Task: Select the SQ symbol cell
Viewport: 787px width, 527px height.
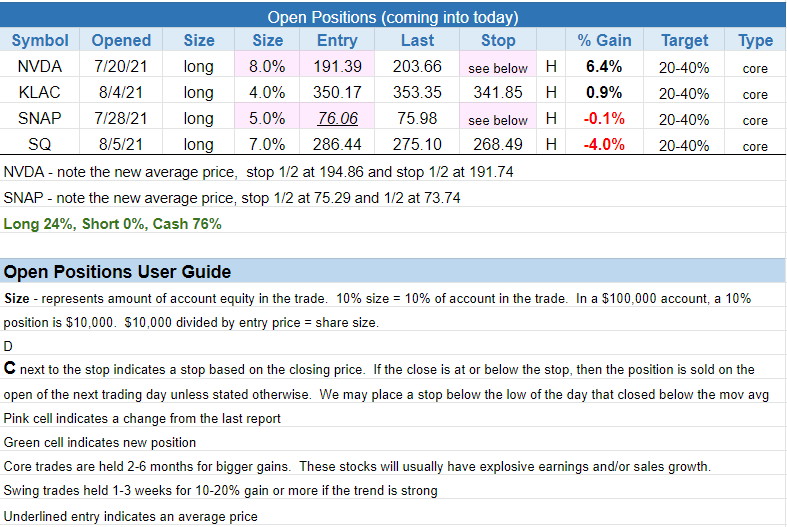Action: pos(40,145)
